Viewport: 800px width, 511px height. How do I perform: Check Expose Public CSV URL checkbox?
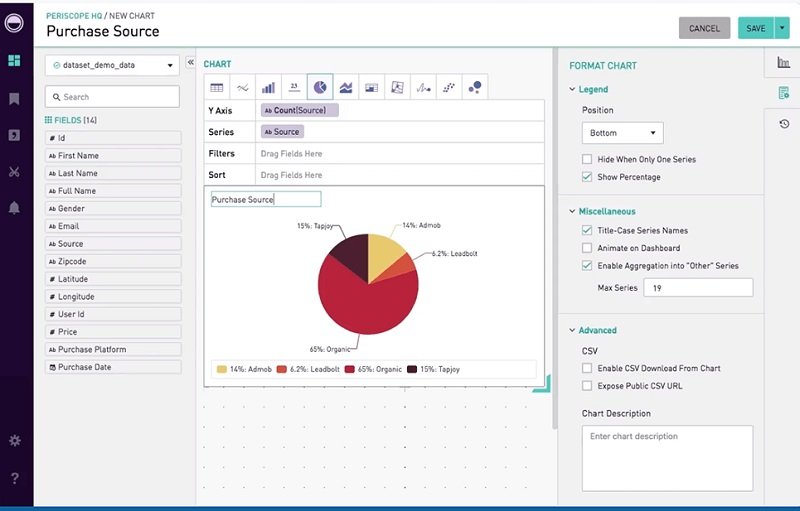tap(587, 386)
